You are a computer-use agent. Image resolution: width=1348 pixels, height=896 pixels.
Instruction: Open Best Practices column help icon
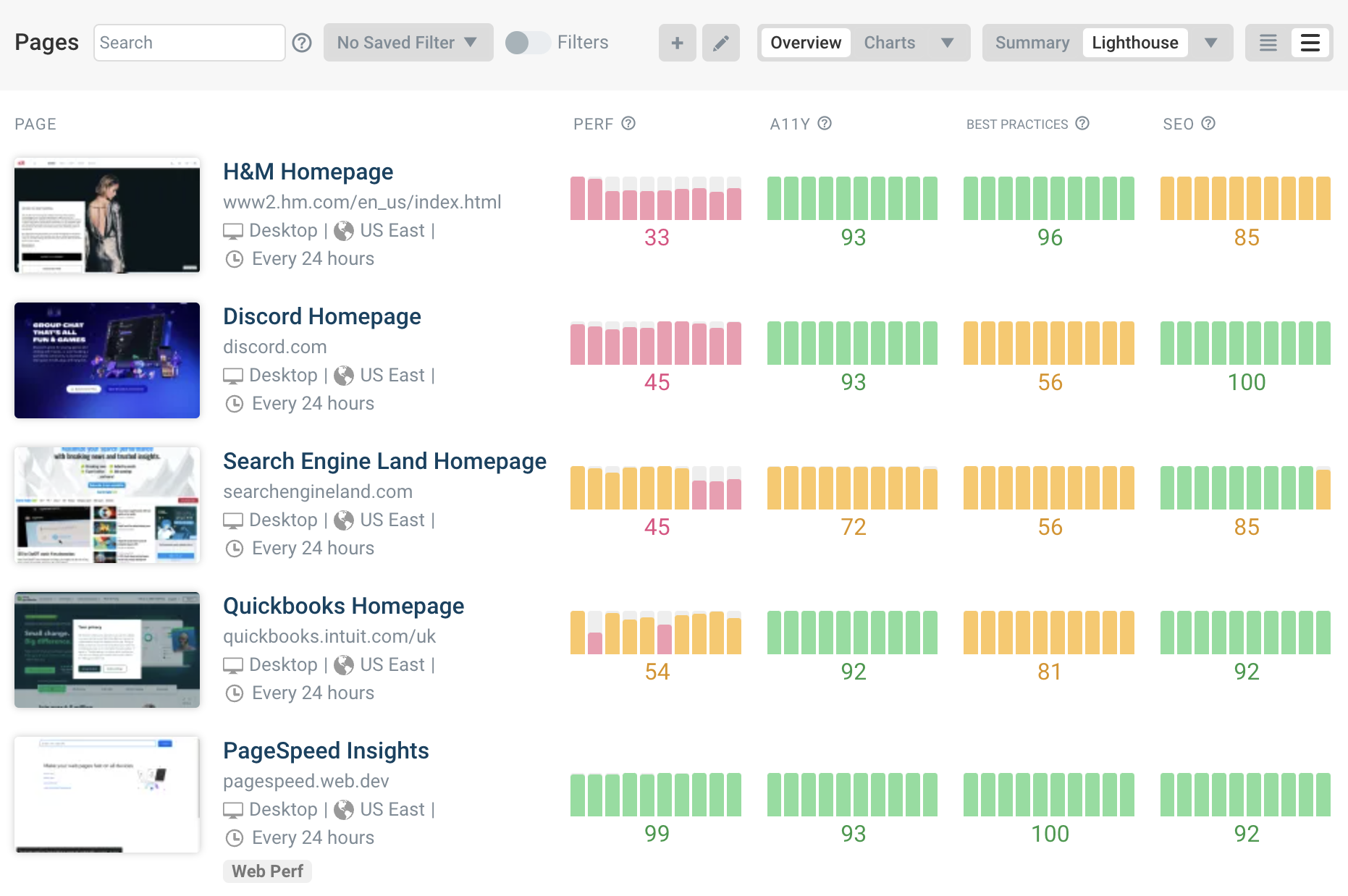point(1082,124)
